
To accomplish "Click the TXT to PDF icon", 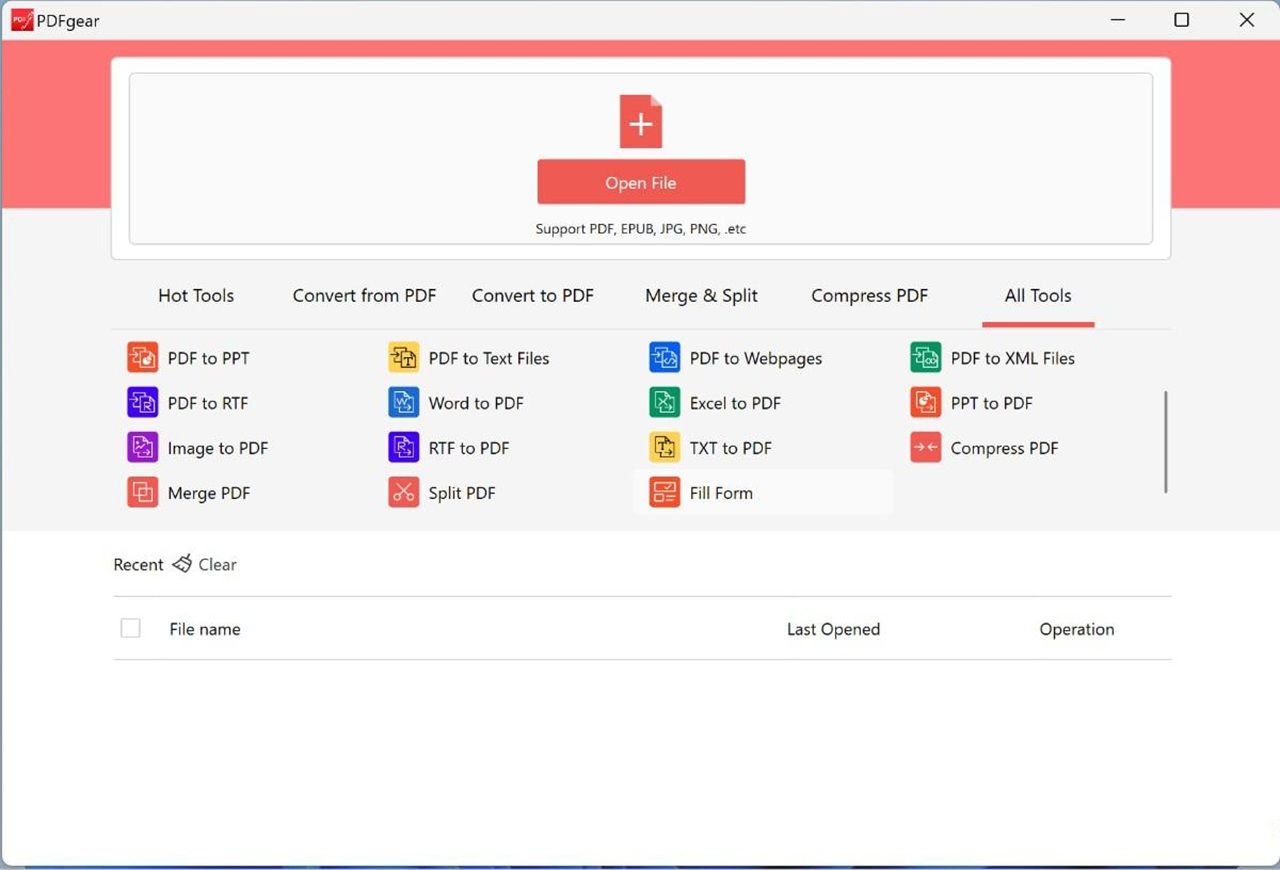I will coord(665,447).
